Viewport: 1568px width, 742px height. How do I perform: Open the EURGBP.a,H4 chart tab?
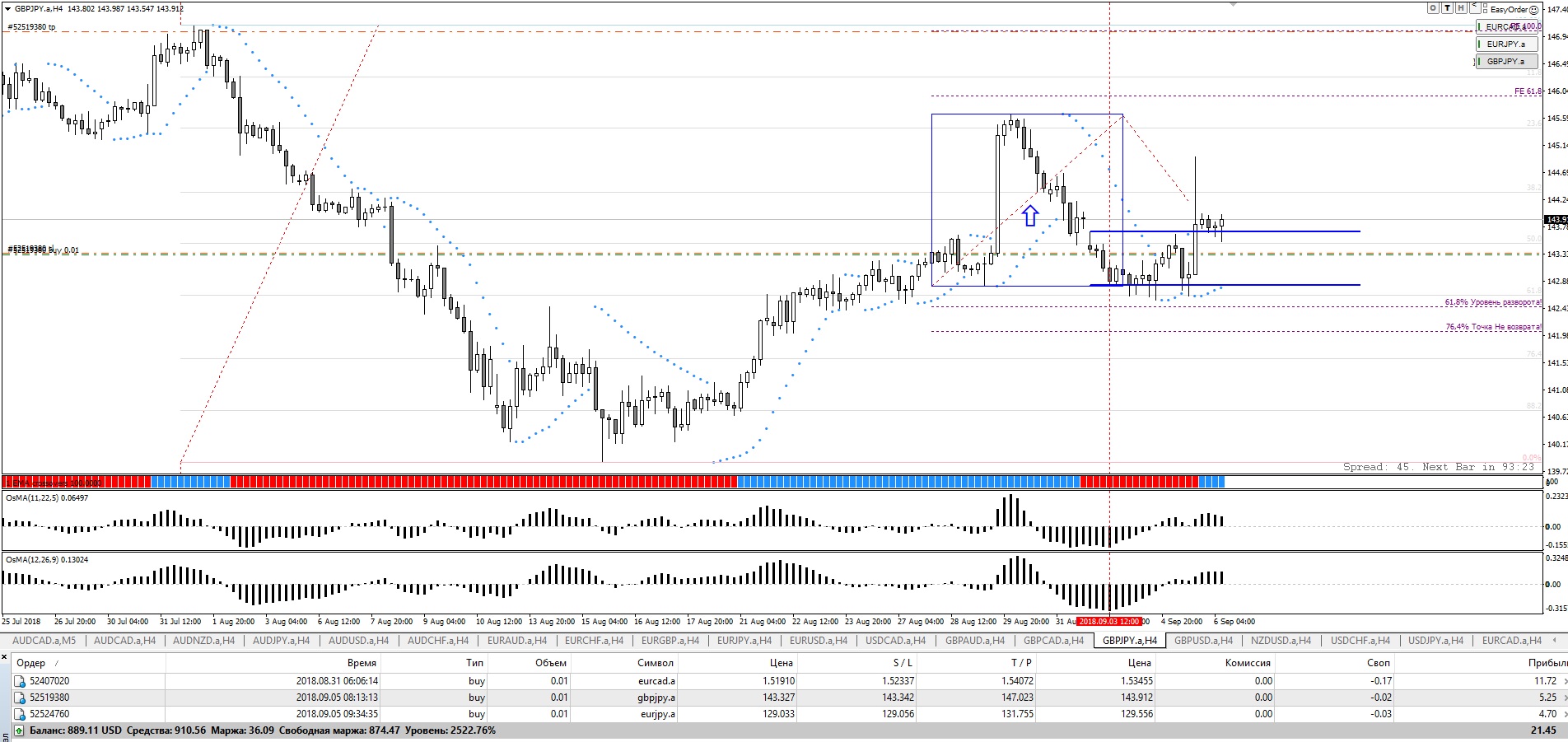[670, 641]
